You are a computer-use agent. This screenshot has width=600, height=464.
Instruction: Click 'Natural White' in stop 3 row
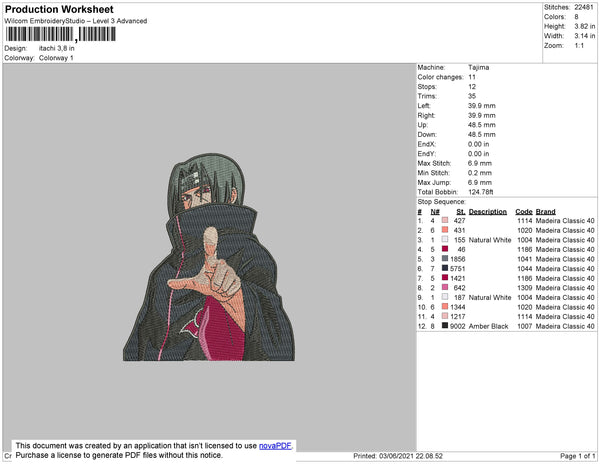[x=490, y=240]
